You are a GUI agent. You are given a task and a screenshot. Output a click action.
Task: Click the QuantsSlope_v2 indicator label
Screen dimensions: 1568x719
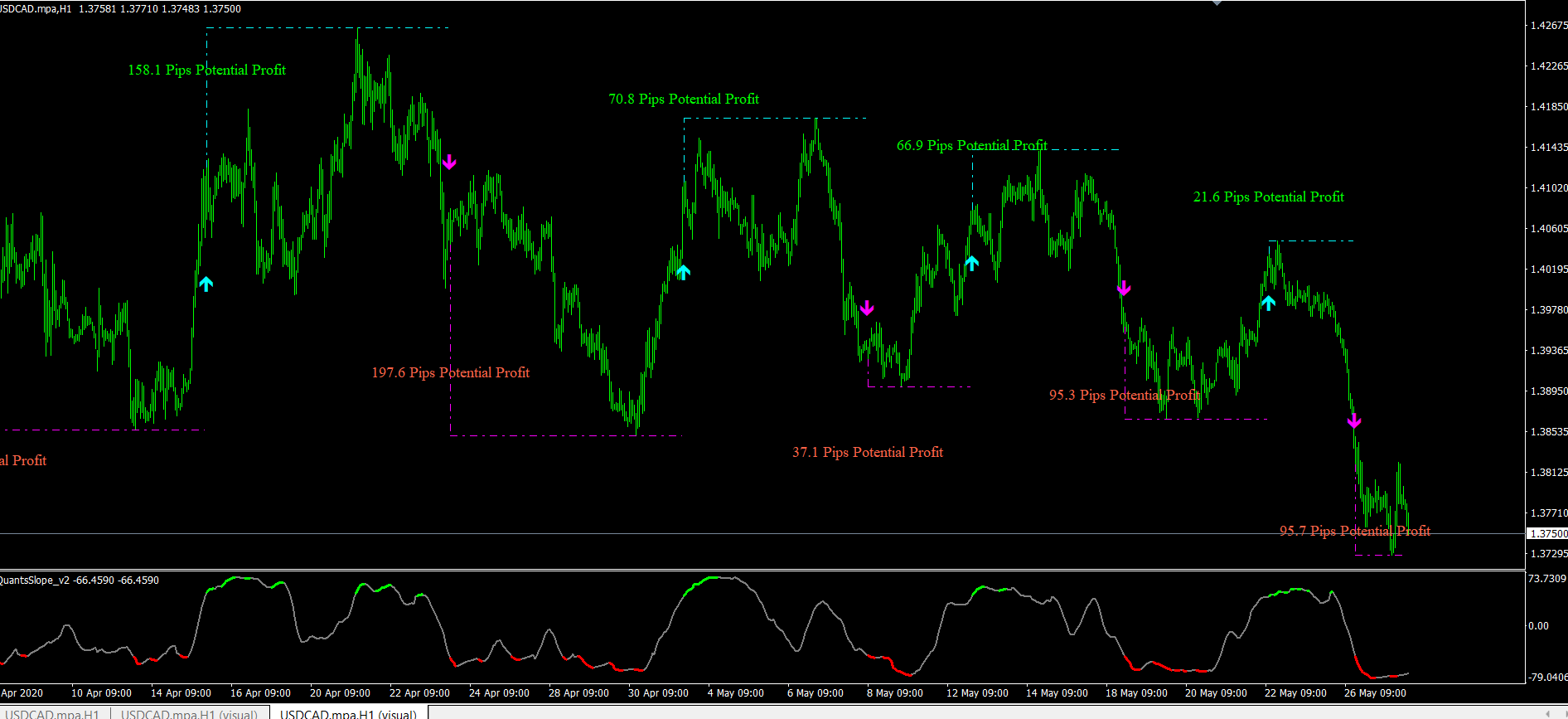tap(79, 580)
